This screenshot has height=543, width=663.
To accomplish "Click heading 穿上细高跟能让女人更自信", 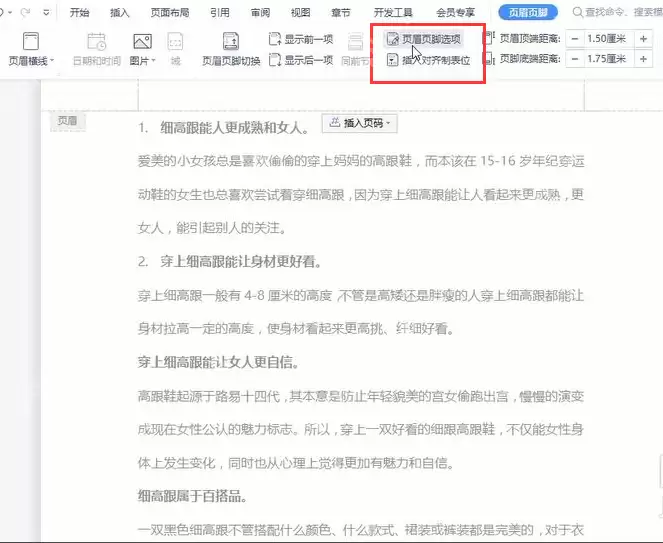I will [x=218, y=362].
